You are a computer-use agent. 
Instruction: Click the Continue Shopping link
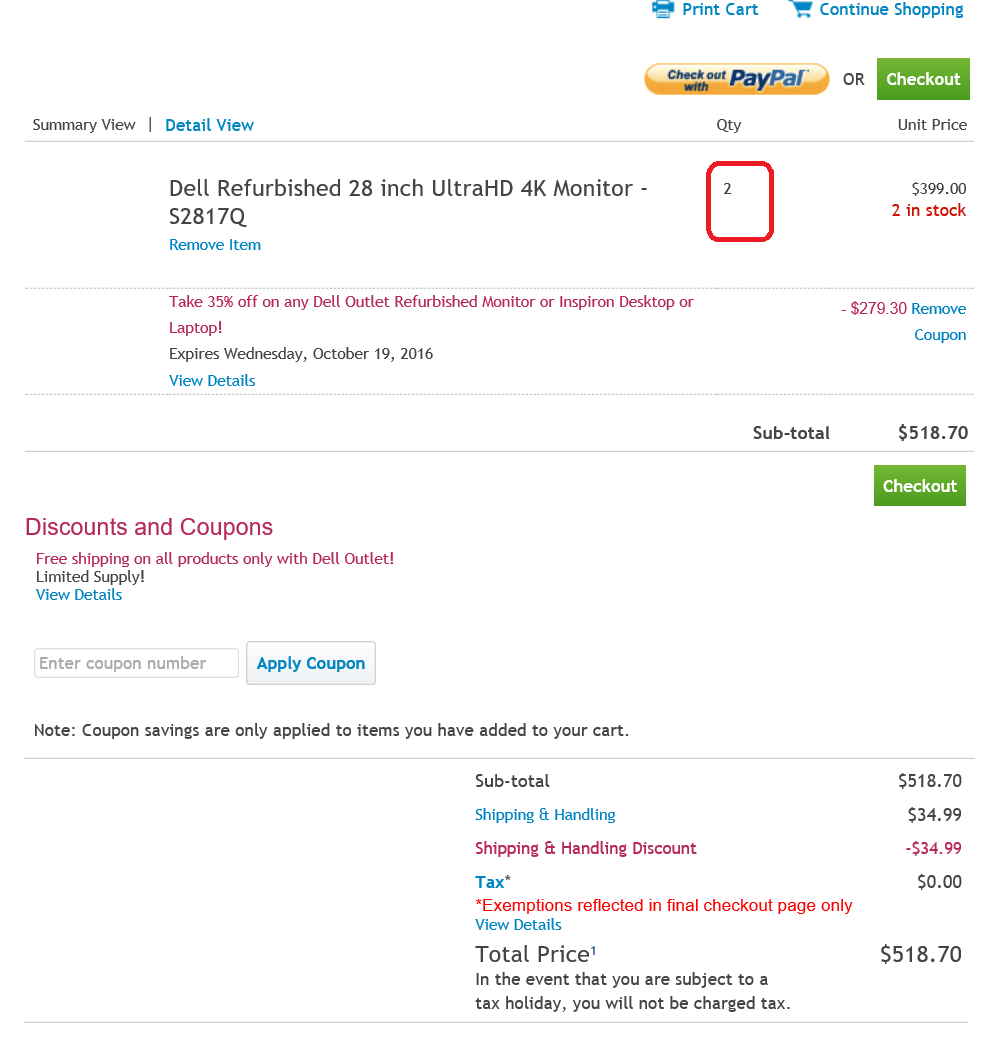[x=891, y=10]
